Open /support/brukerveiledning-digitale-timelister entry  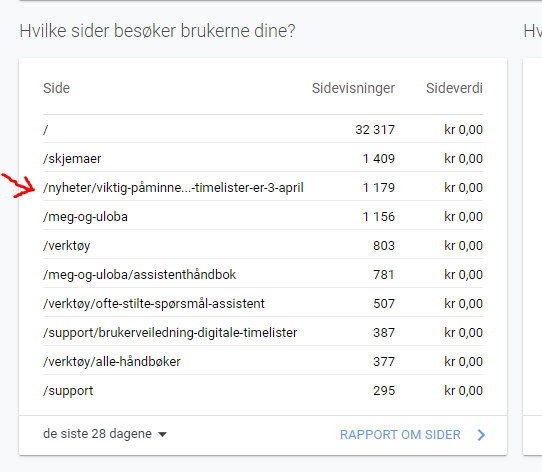(x=170, y=333)
